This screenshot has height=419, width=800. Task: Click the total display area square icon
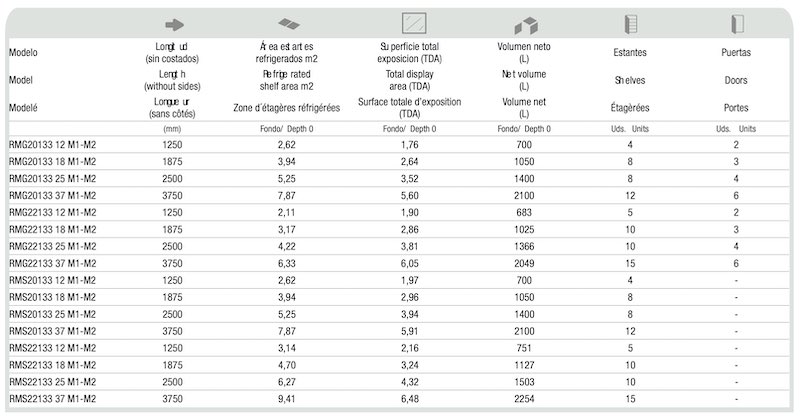pyautogui.click(x=414, y=23)
